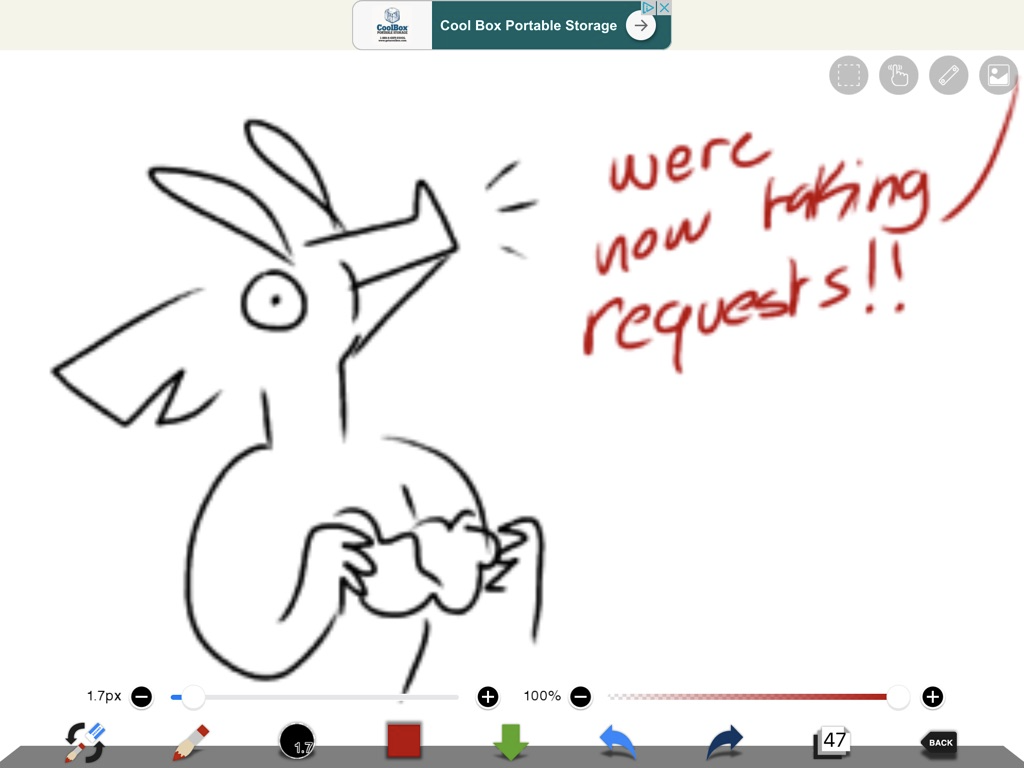Viewport: 1024px width, 768px height.
Task: Toggle the finger gesture mode
Action: [x=899, y=76]
